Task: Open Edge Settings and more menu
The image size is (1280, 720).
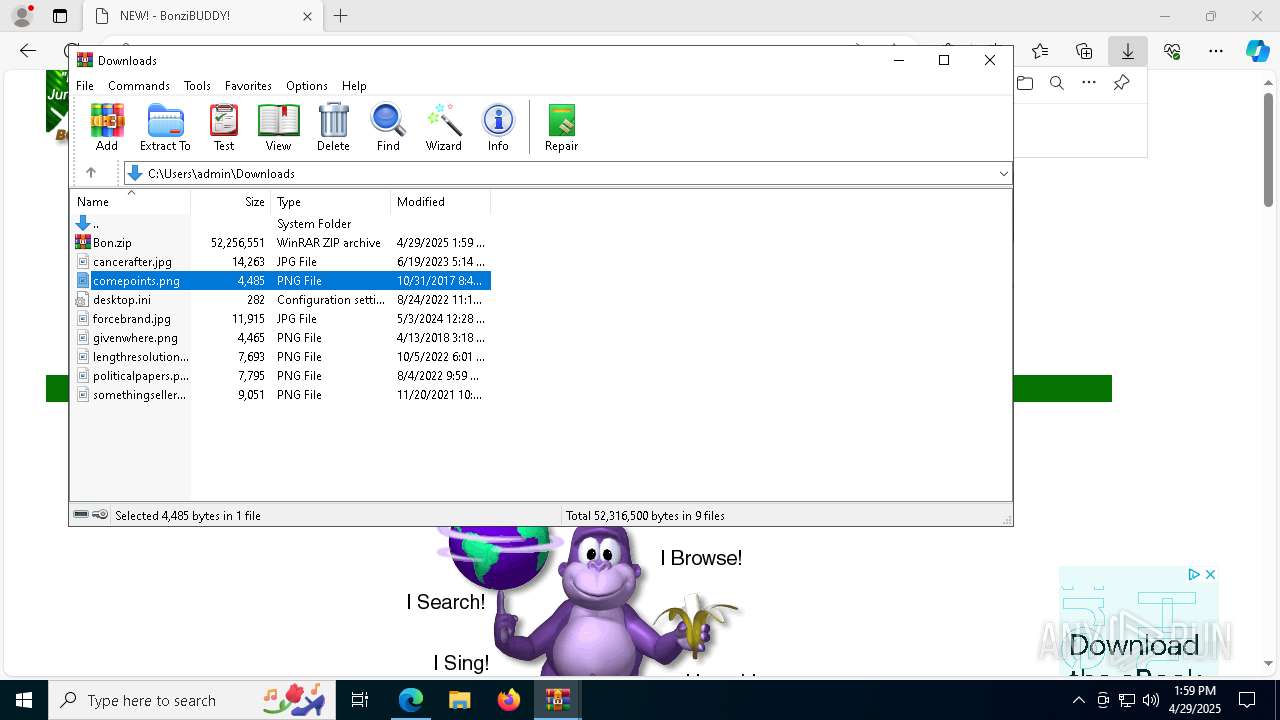Action: coord(1216,51)
